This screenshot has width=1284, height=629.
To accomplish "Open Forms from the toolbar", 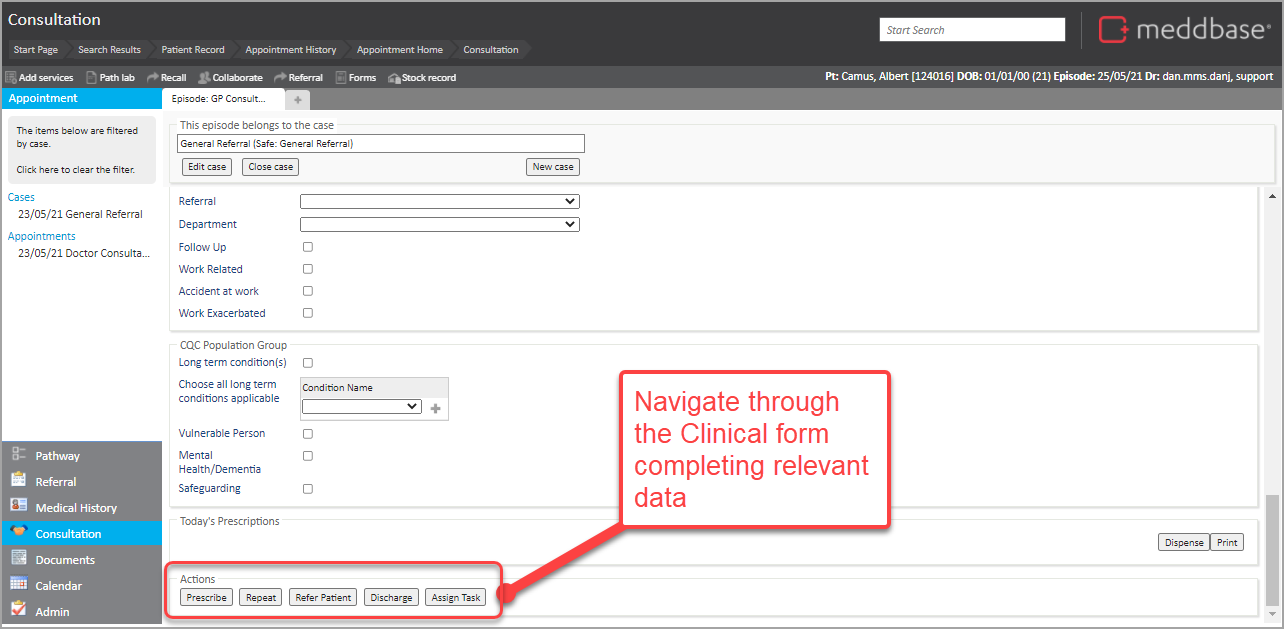I will coord(341,77).
